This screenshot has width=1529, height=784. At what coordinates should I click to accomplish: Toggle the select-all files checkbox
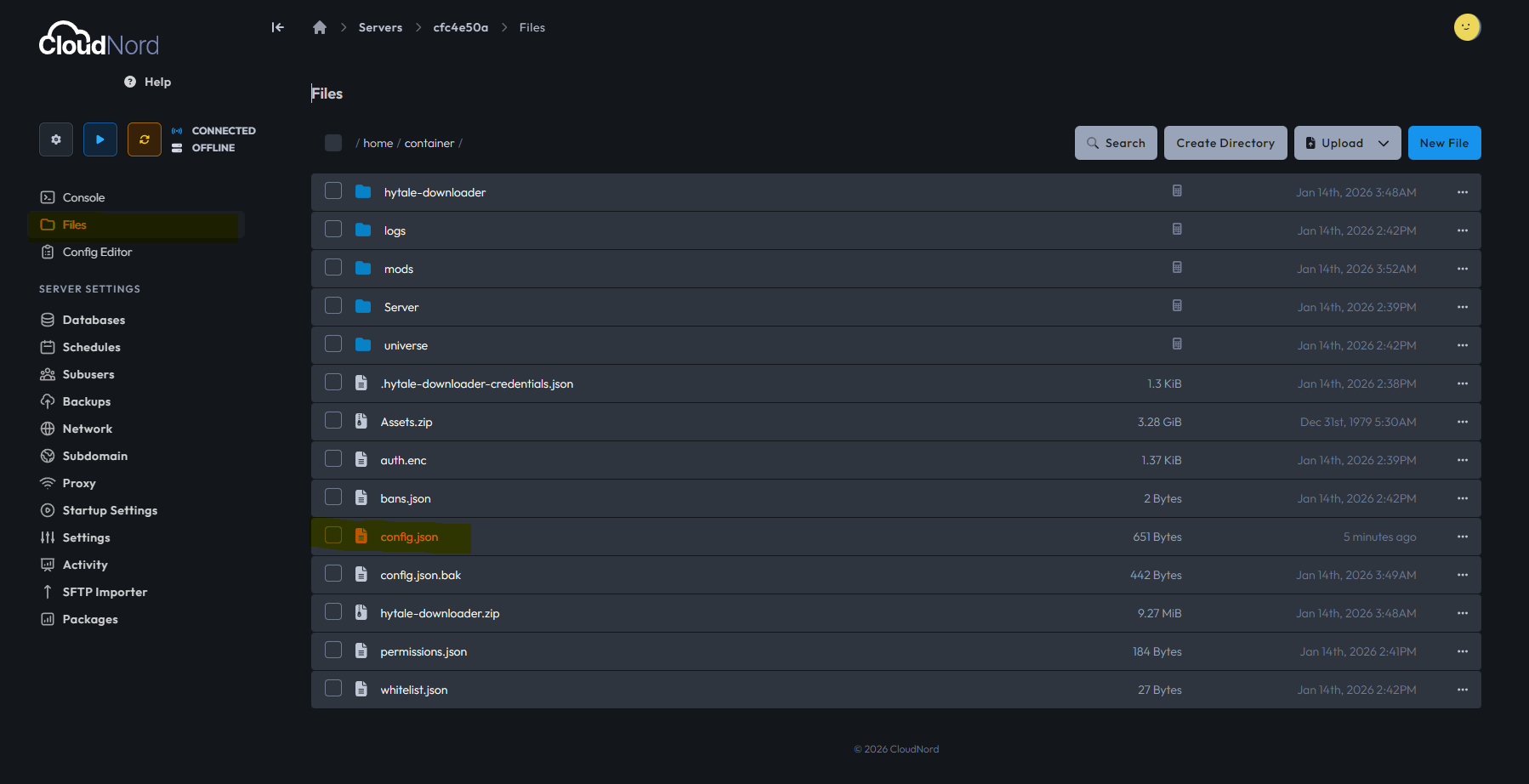(333, 143)
